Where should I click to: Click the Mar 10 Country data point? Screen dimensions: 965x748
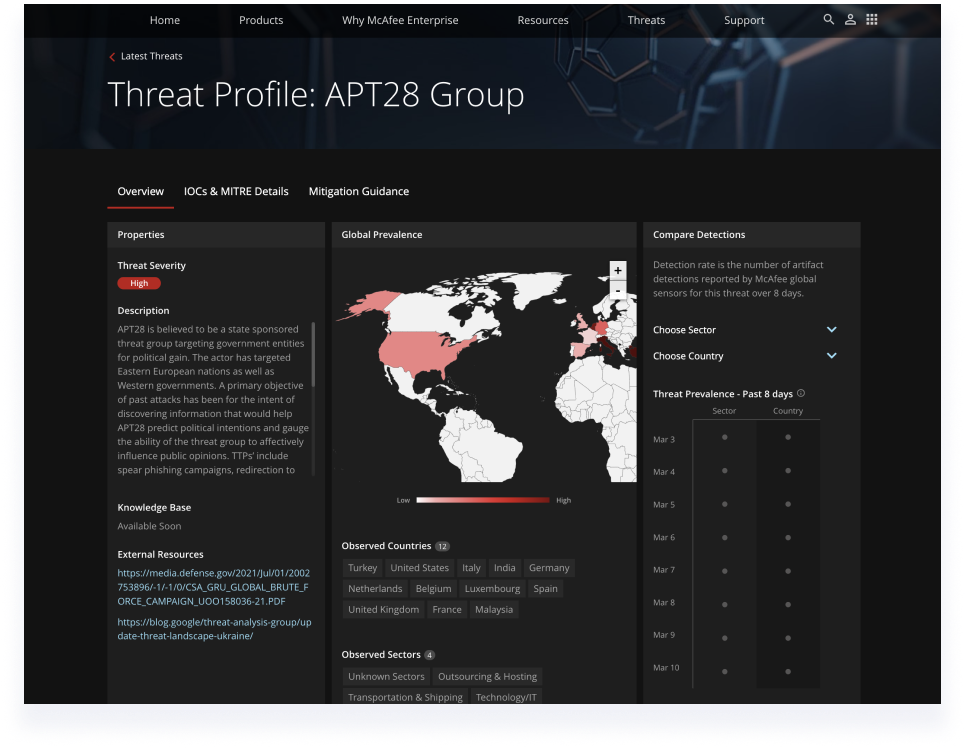(788, 672)
